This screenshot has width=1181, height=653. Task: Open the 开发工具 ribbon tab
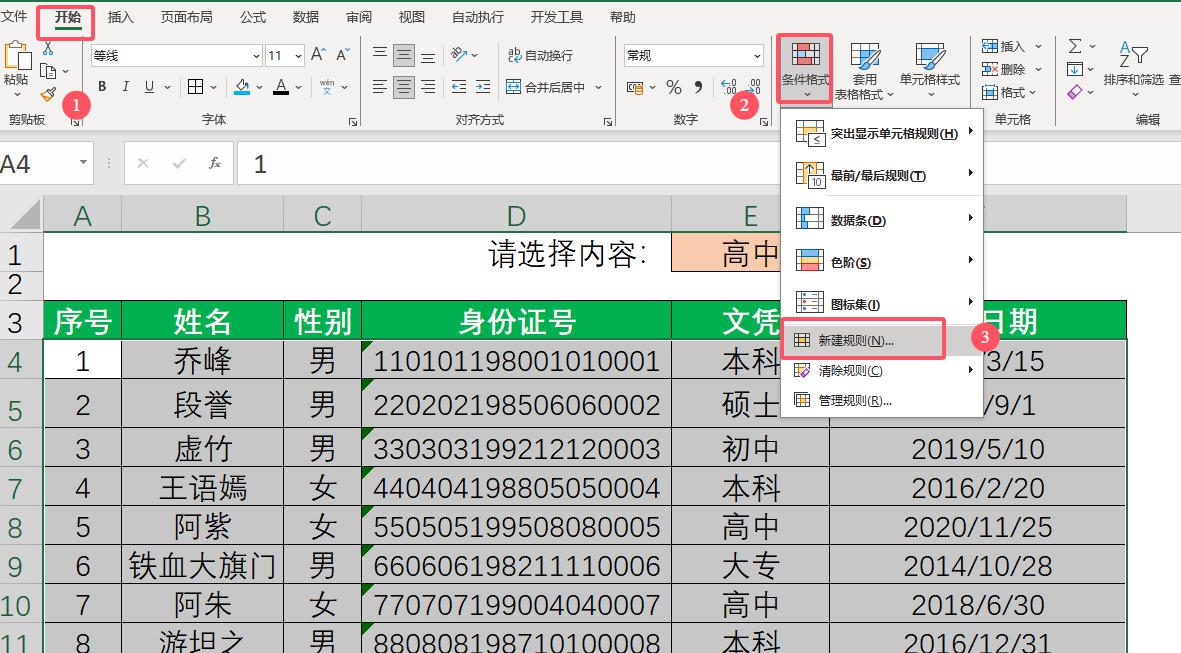pos(557,17)
